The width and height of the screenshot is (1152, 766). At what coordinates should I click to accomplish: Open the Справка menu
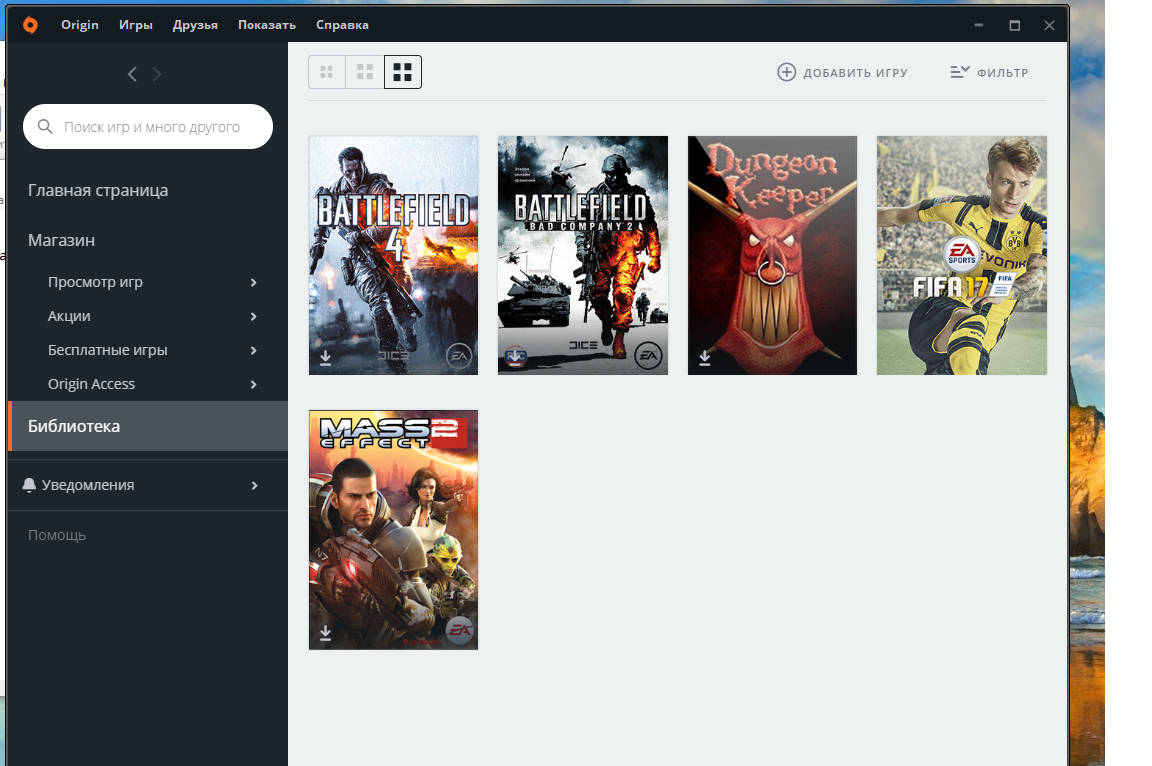pyautogui.click(x=342, y=25)
